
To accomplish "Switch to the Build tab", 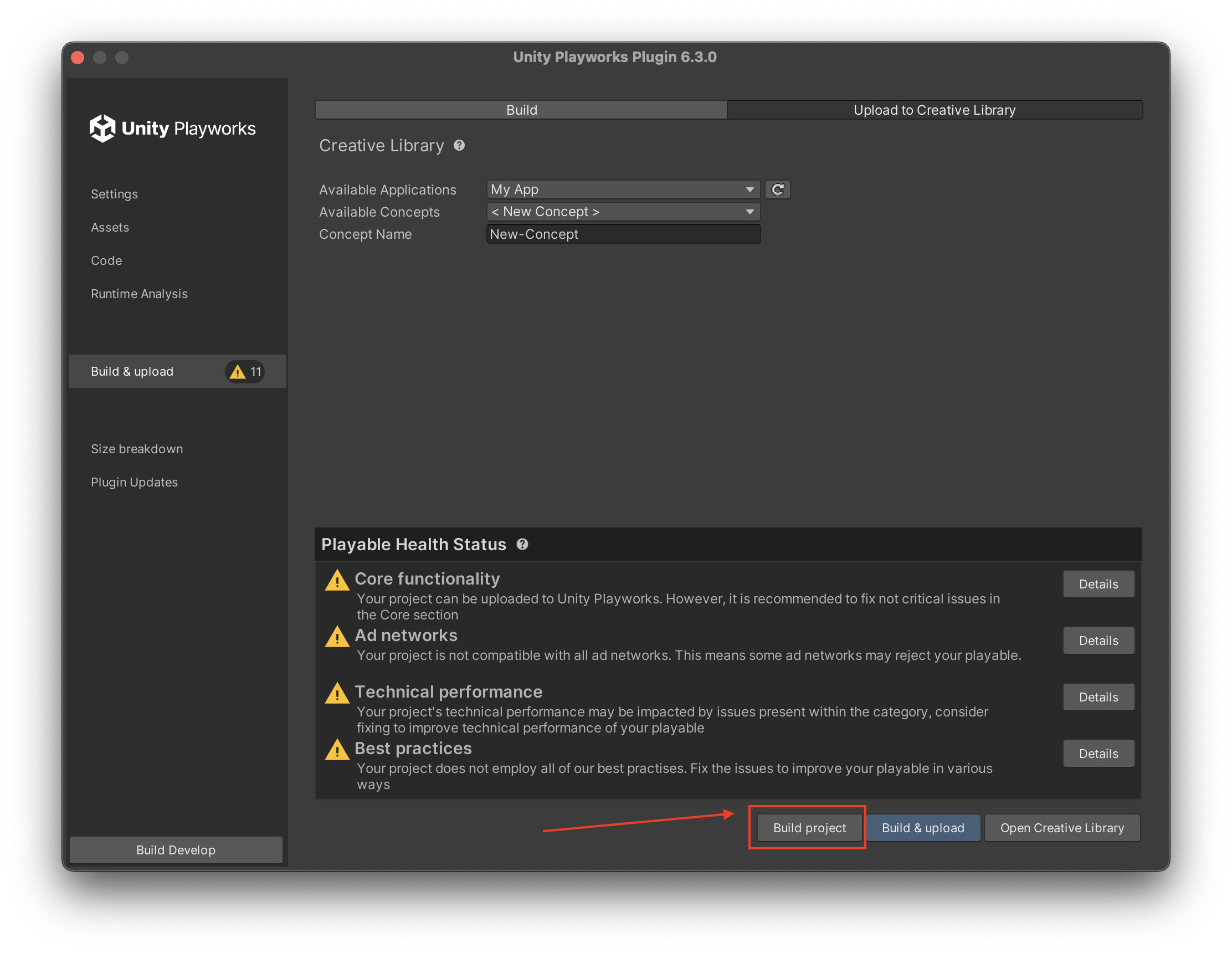I will coord(521,110).
